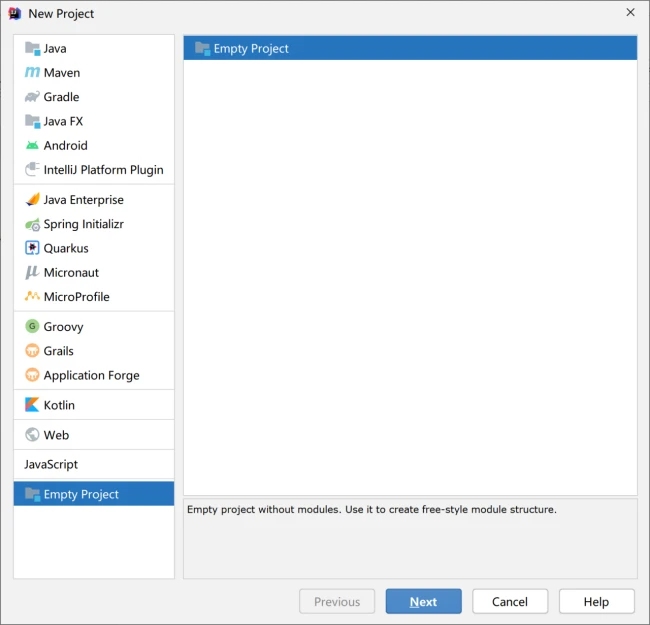
Task: Pick the Grails label
Action: pos(59,351)
